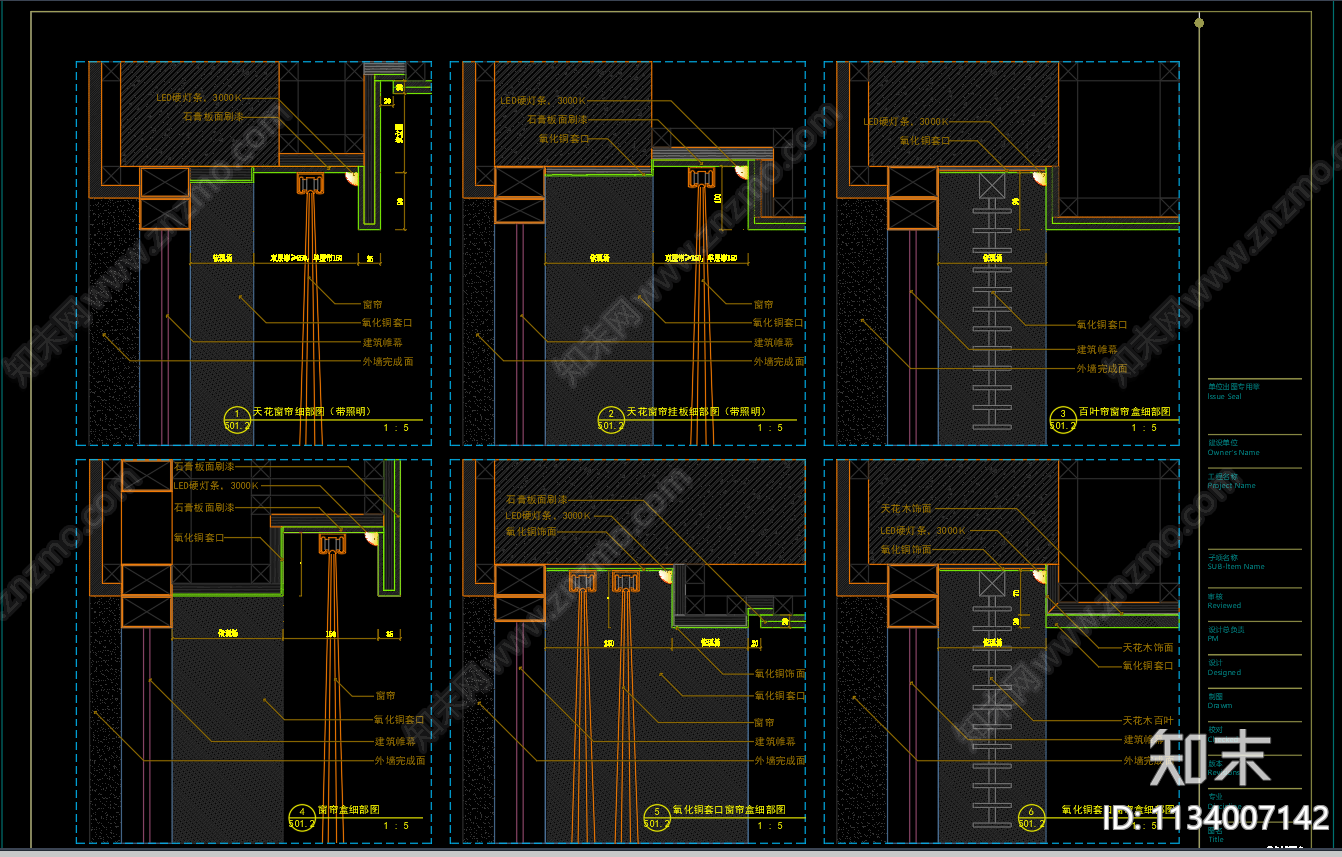Click the 外墙完成面 label in detail 1
The image size is (1342, 857).
[387, 361]
